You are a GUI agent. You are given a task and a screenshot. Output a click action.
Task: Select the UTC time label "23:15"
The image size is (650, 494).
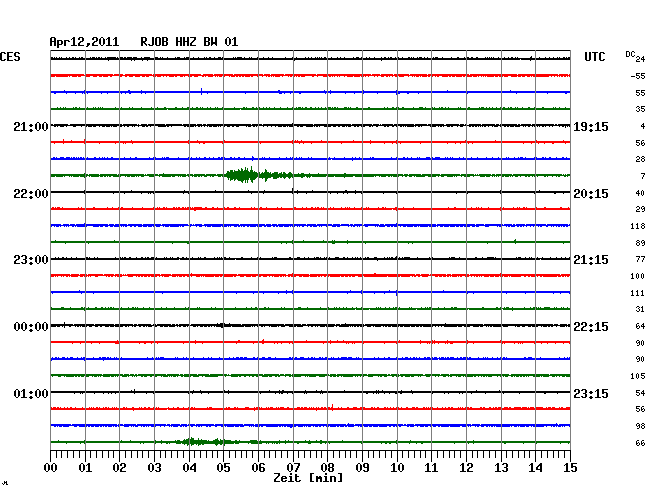(x=591, y=393)
